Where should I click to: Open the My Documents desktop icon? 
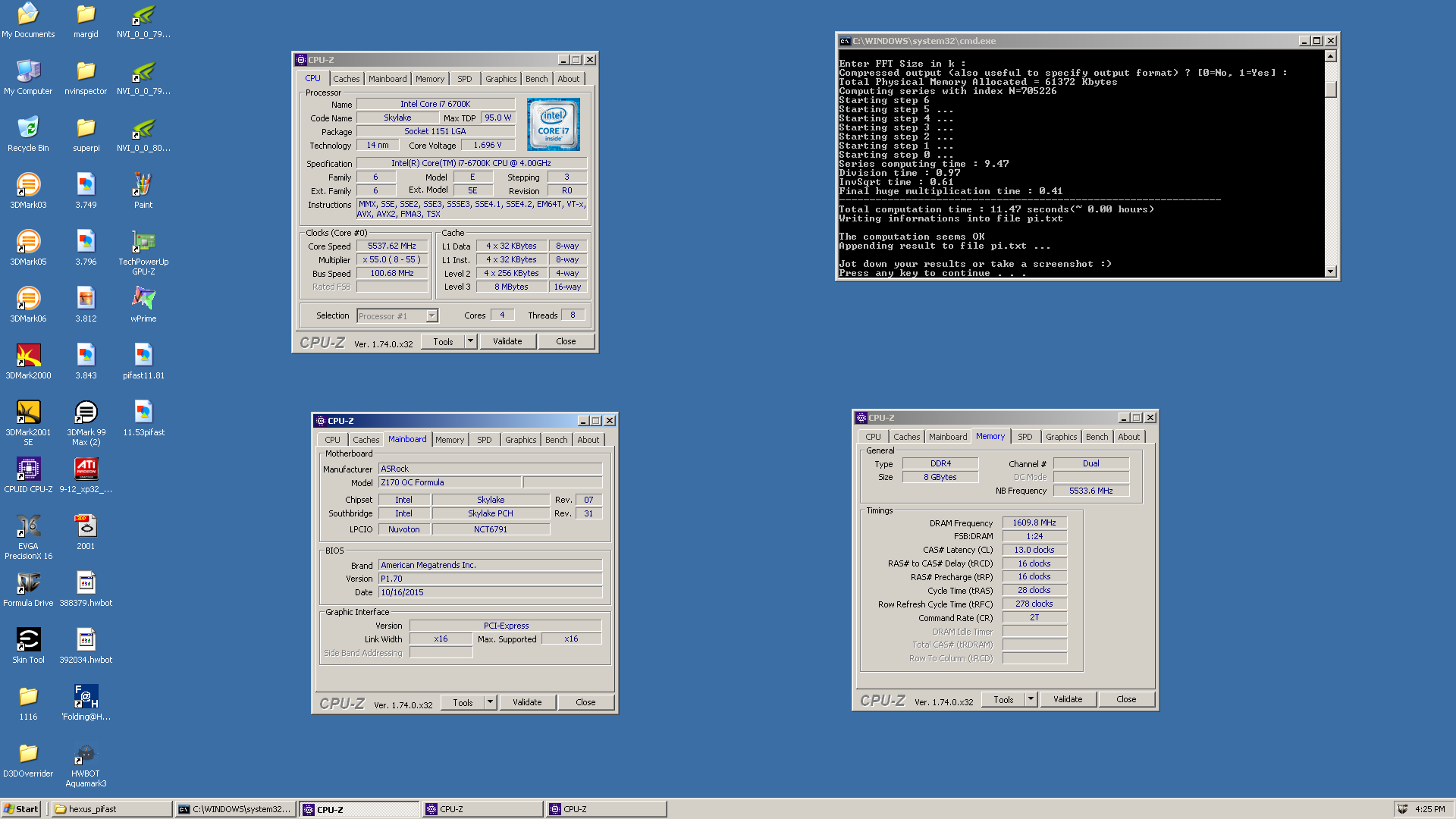[x=28, y=20]
